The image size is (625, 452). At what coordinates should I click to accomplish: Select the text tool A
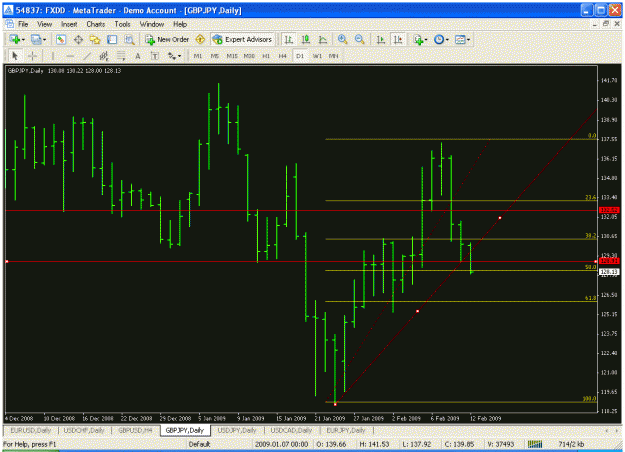pyautogui.click(x=138, y=56)
